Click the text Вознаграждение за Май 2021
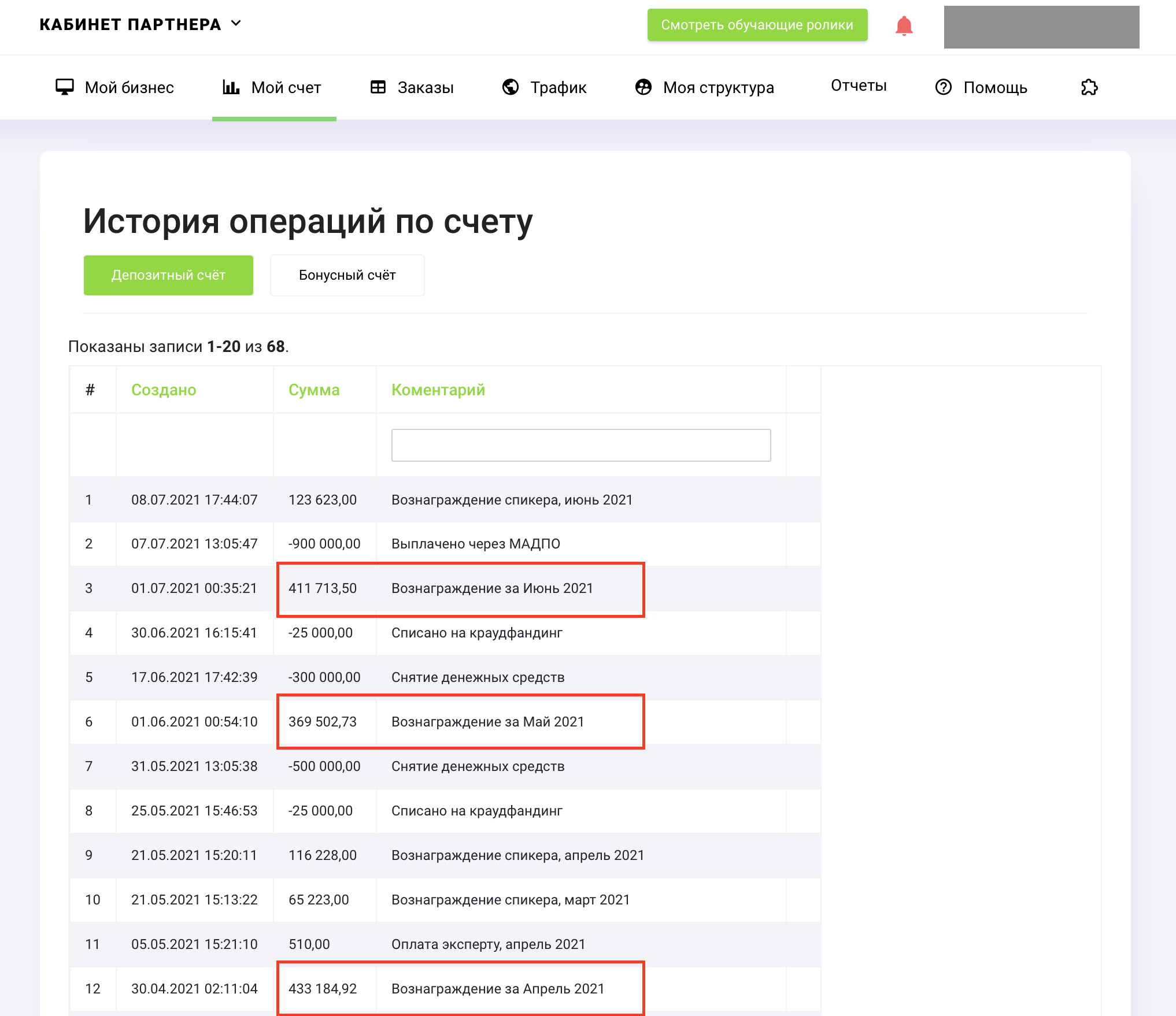1176x1016 pixels. click(488, 722)
